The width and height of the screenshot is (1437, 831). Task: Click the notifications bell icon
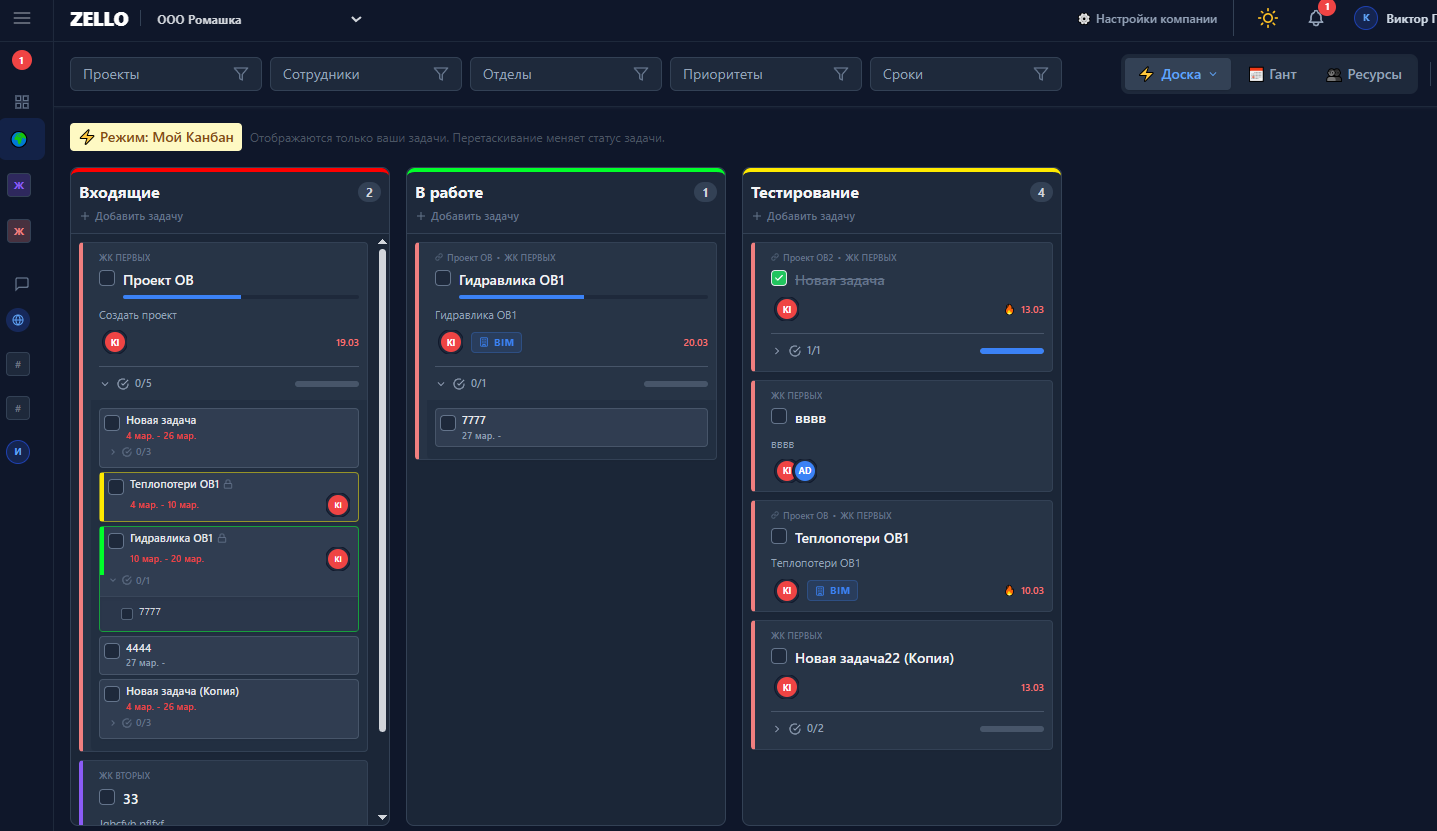(x=1316, y=19)
